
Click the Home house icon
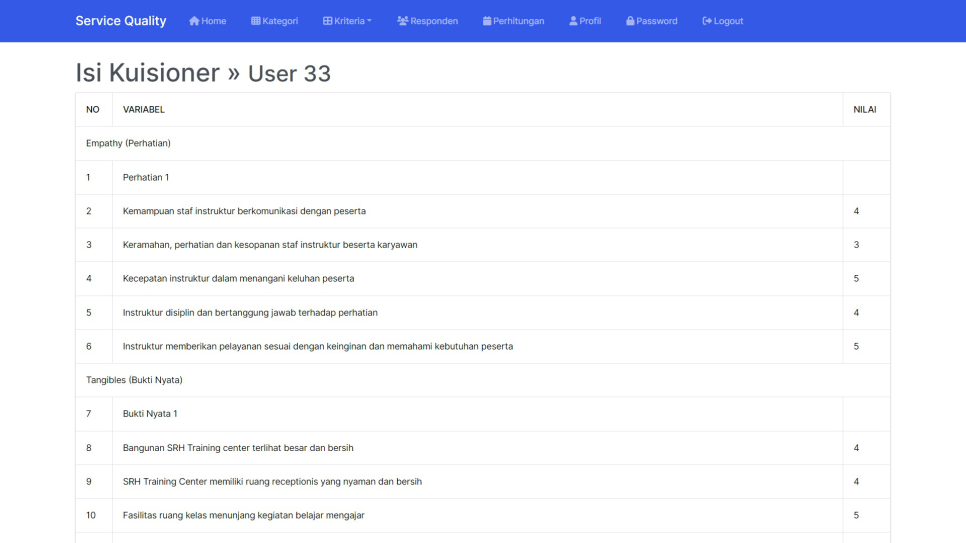pyautogui.click(x=194, y=21)
